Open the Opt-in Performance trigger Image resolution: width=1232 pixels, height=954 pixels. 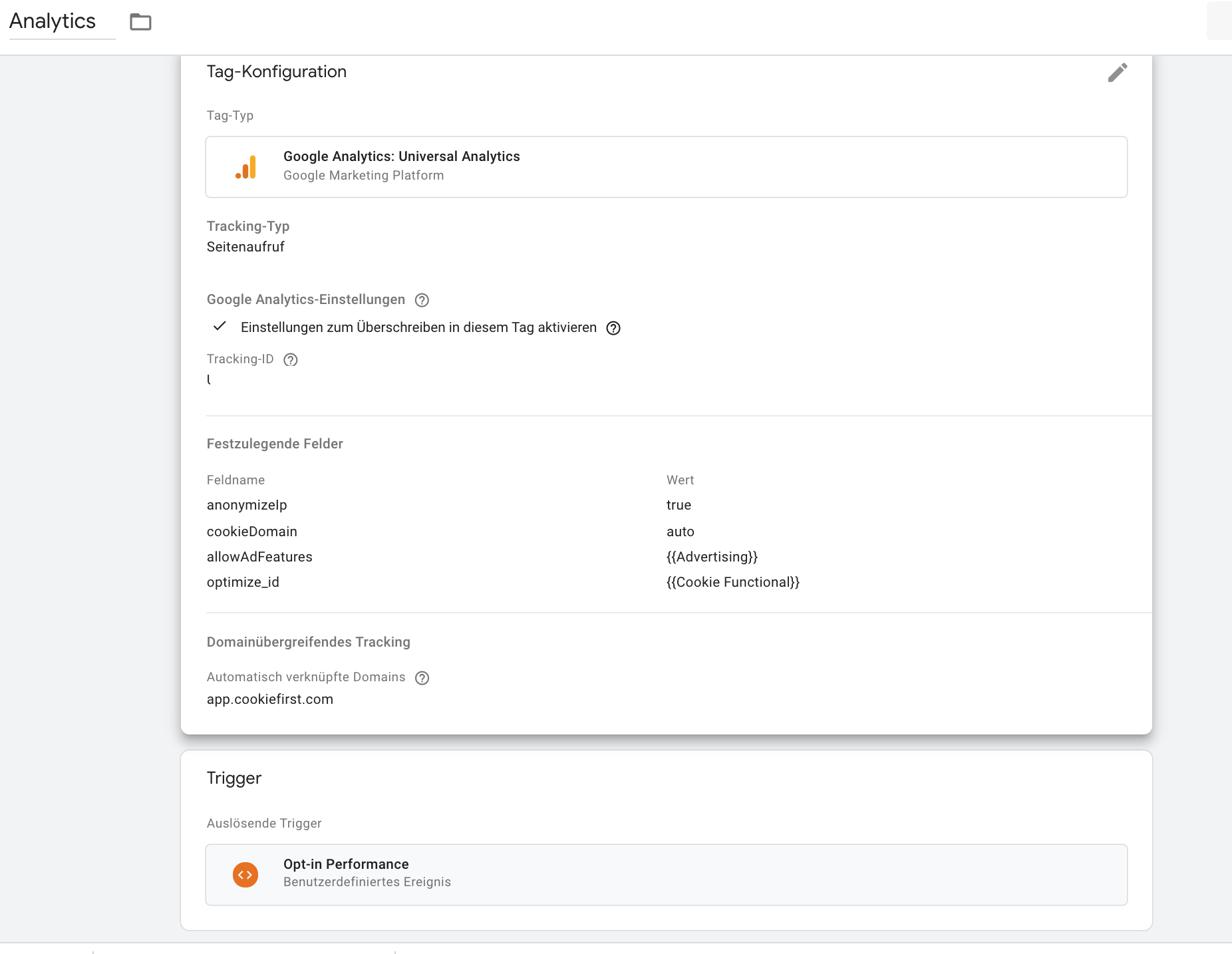click(x=667, y=875)
